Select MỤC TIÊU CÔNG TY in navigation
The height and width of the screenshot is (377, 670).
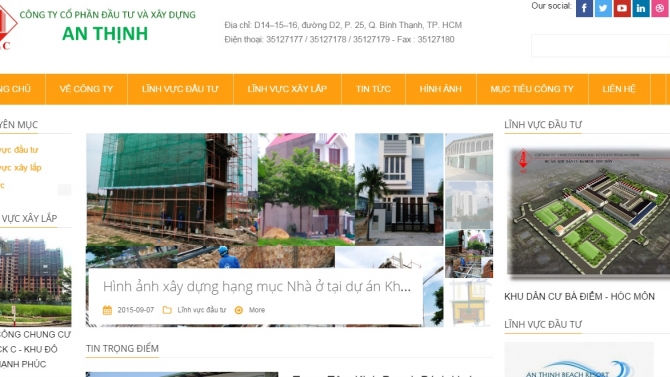click(532, 89)
